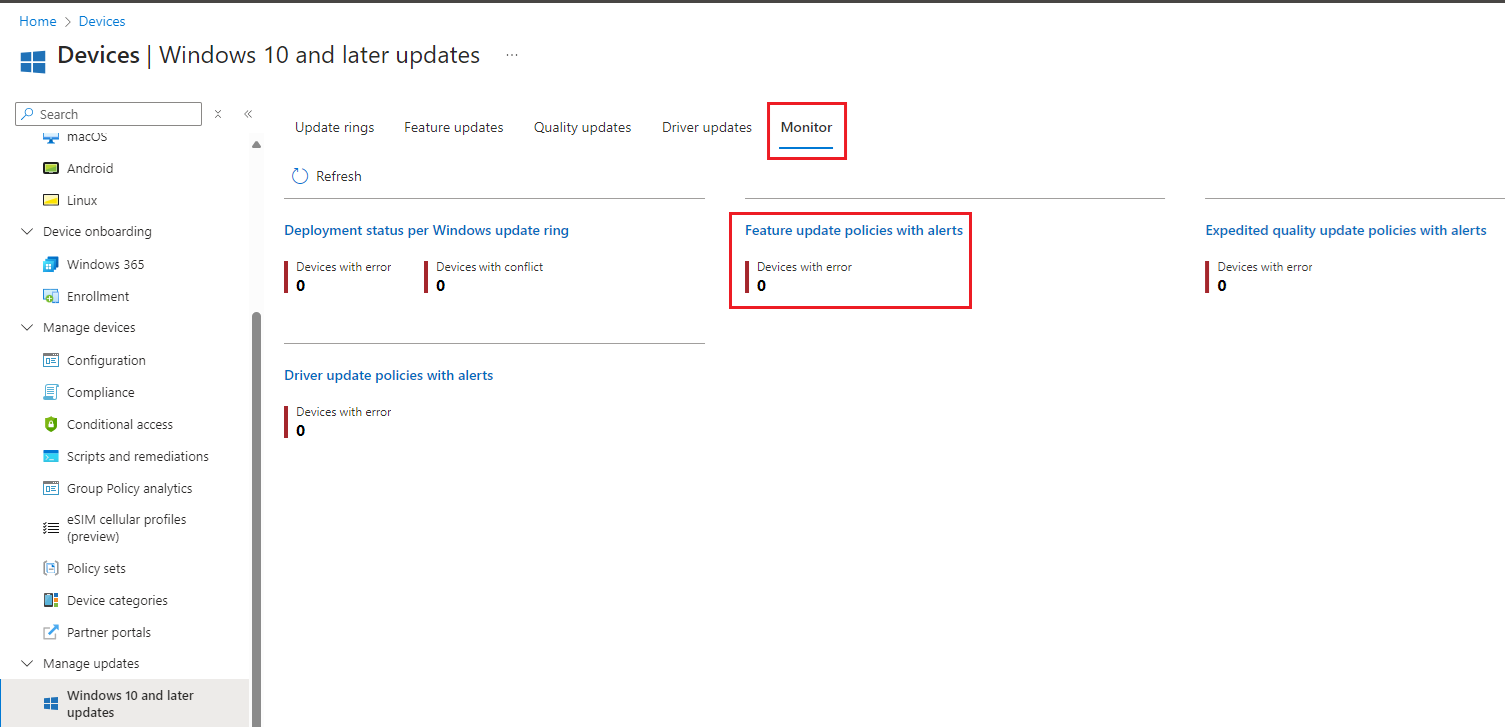Select Windows 10 and later updates
The image size is (1505, 727).
tap(130, 704)
